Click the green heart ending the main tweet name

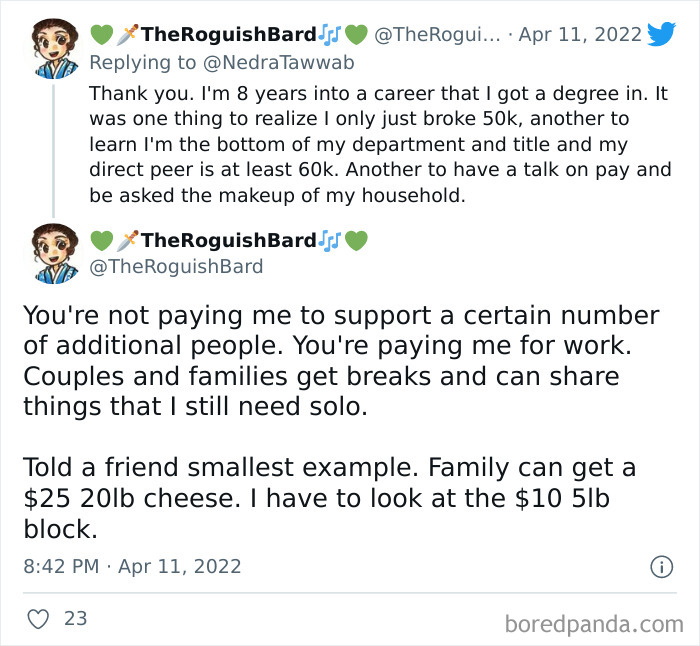(357, 241)
